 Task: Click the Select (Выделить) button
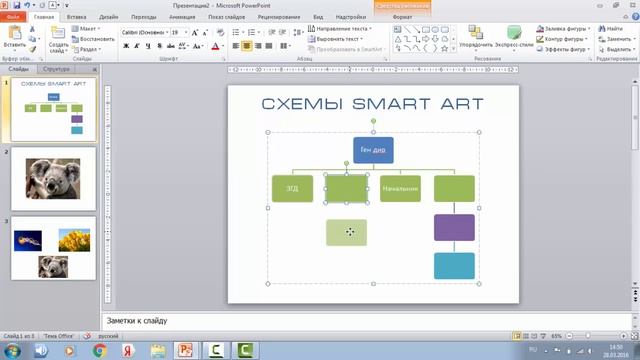617,49
